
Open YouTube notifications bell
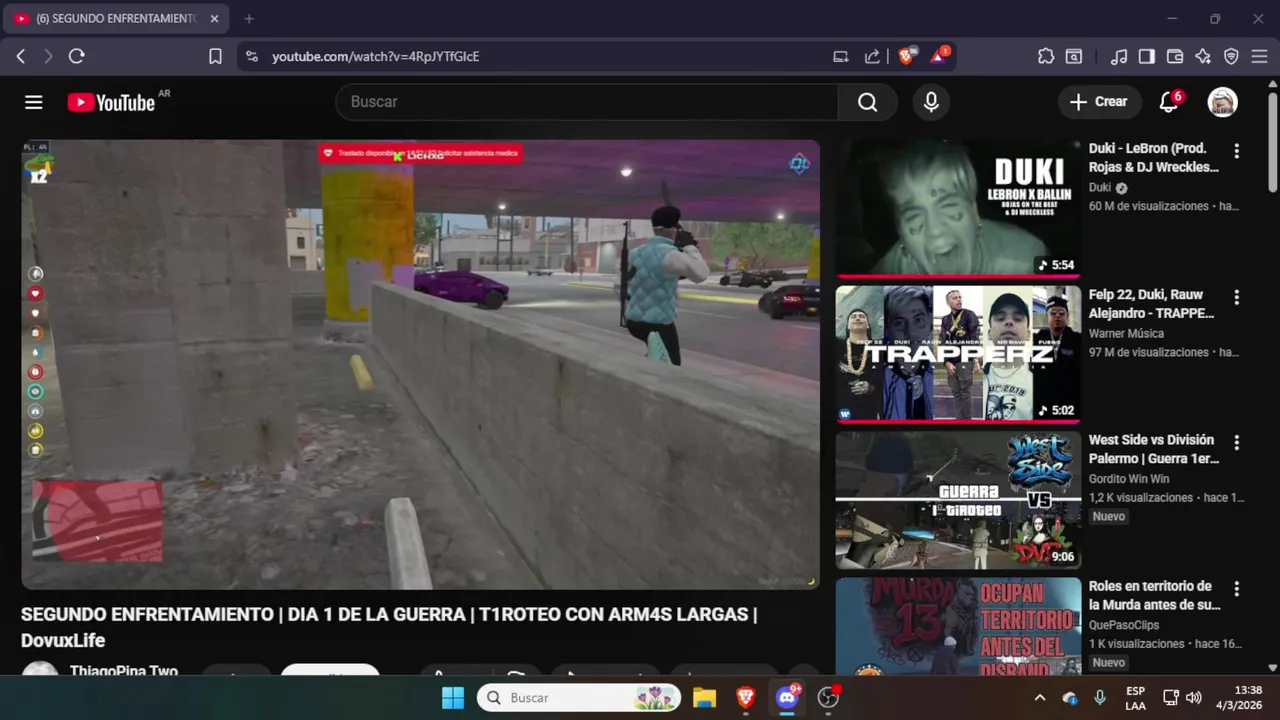[x=1168, y=102]
